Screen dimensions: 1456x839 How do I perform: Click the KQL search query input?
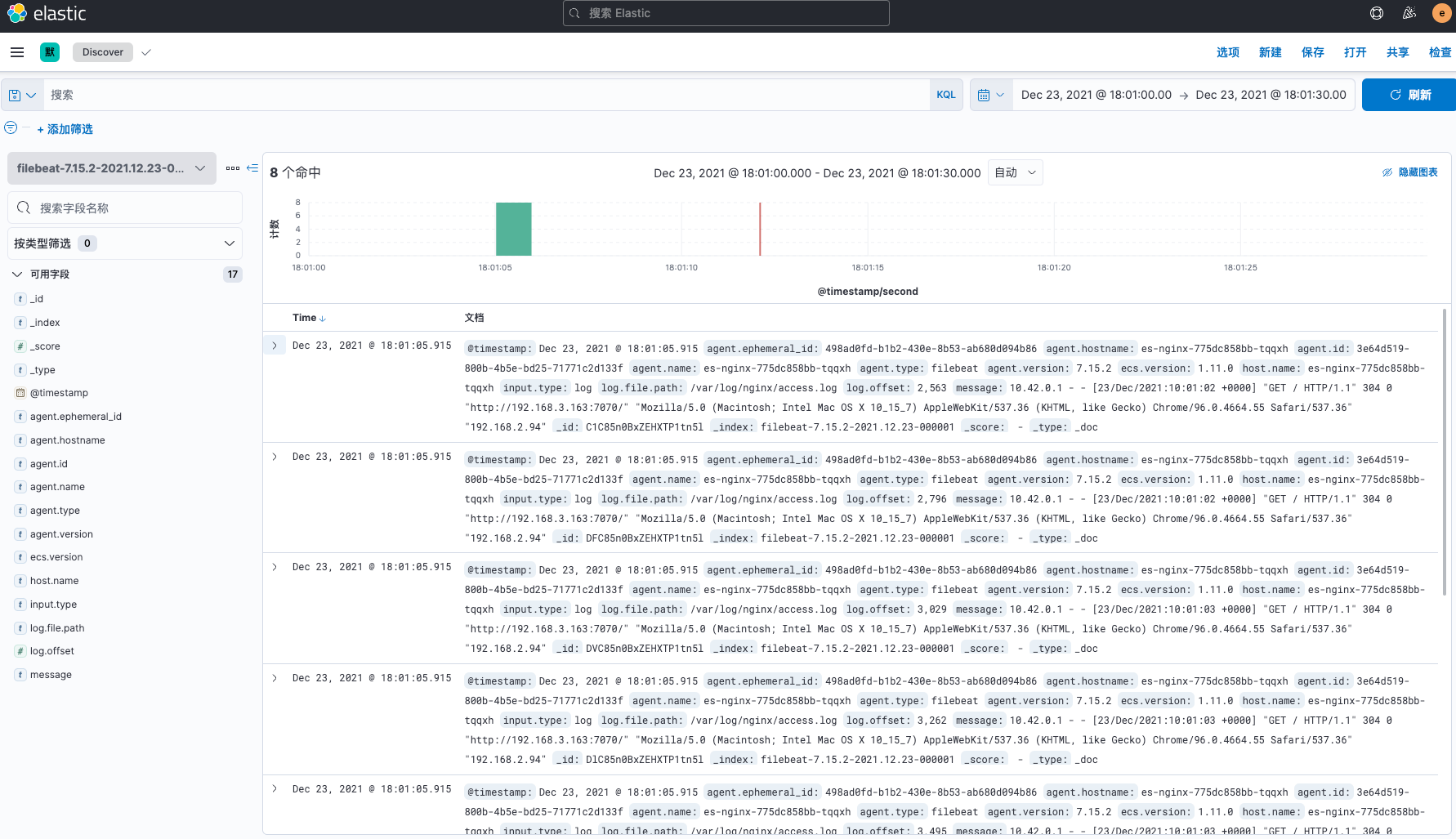click(x=486, y=95)
